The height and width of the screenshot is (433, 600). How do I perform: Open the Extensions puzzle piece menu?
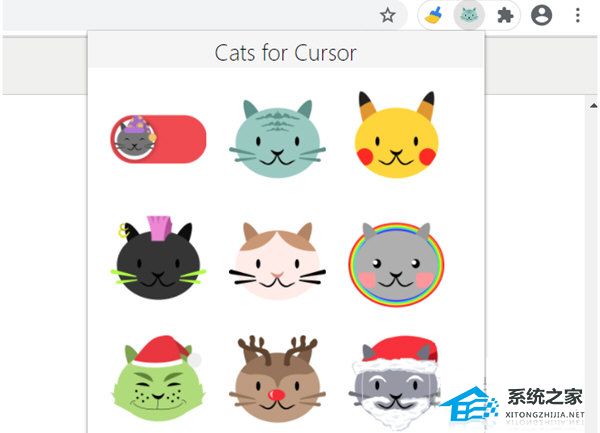pos(505,16)
